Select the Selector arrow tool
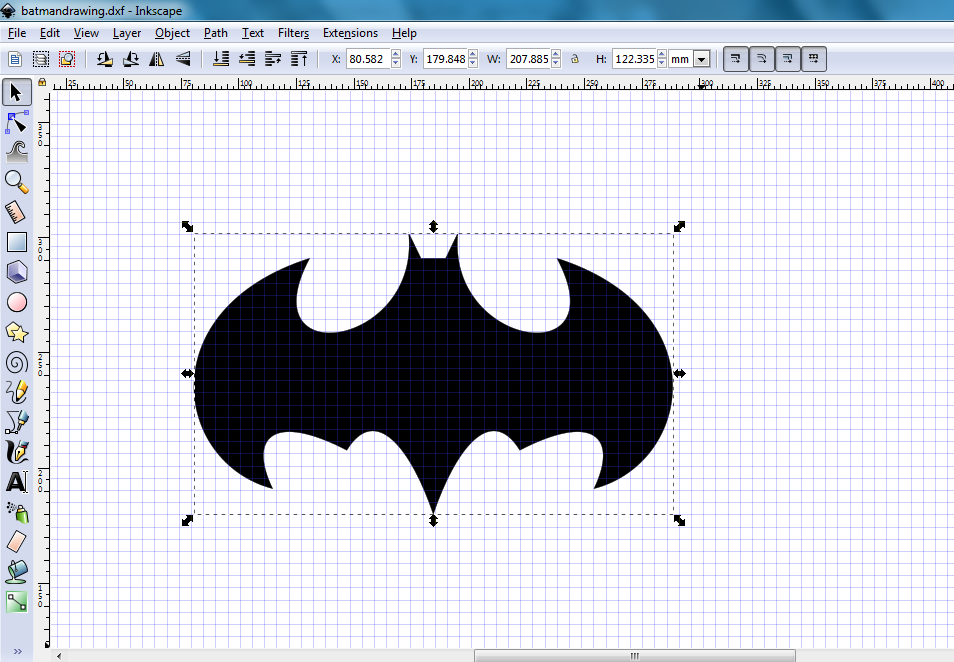Screen dimensions: 954x662 [x=16, y=92]
